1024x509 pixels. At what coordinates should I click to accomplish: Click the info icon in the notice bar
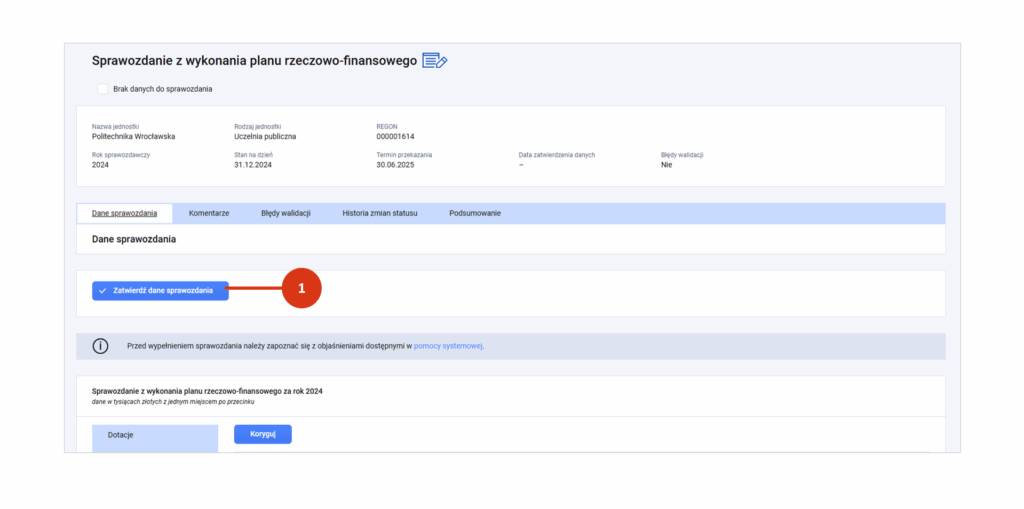tap(100, 346)
